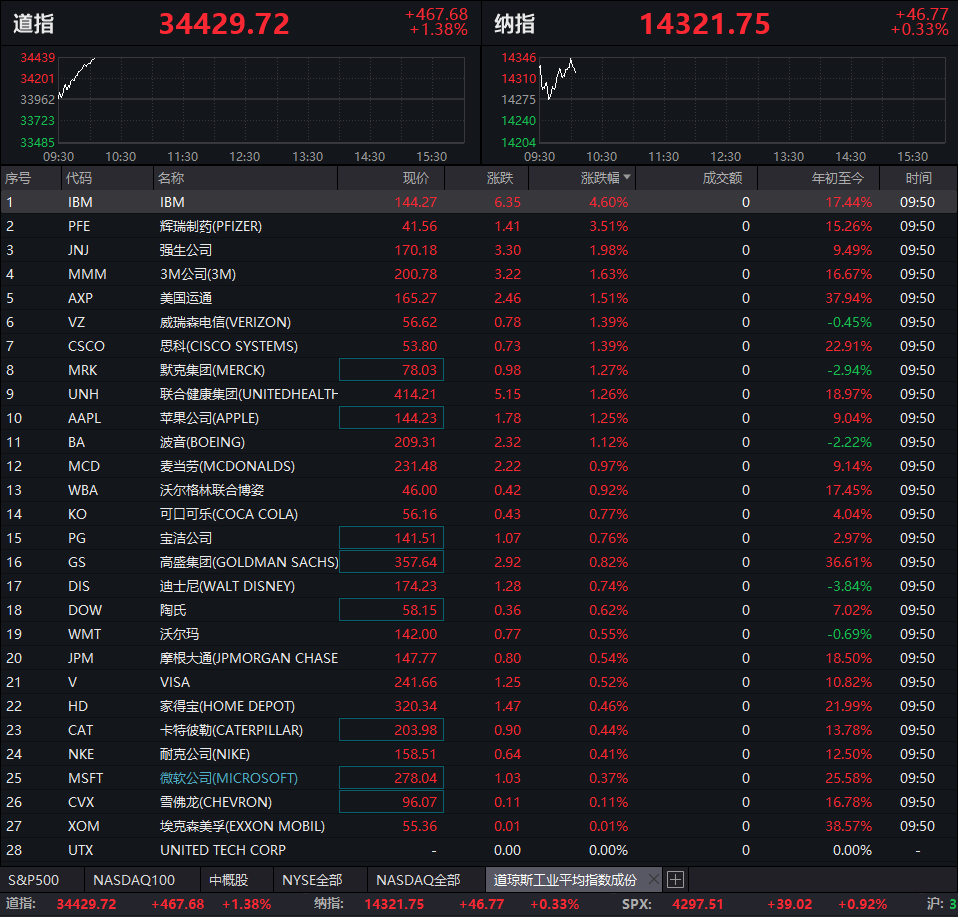Select the 道琼斯工业平均指数成份 tab
This screenshot has width=958, height=917.
point(565,880)
